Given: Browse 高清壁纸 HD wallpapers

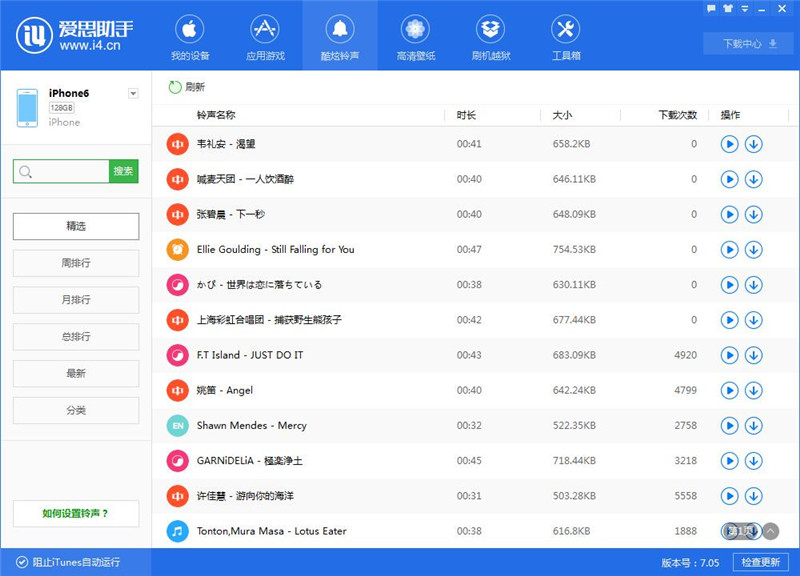Looking at the screenshot, I should [417, 35].
